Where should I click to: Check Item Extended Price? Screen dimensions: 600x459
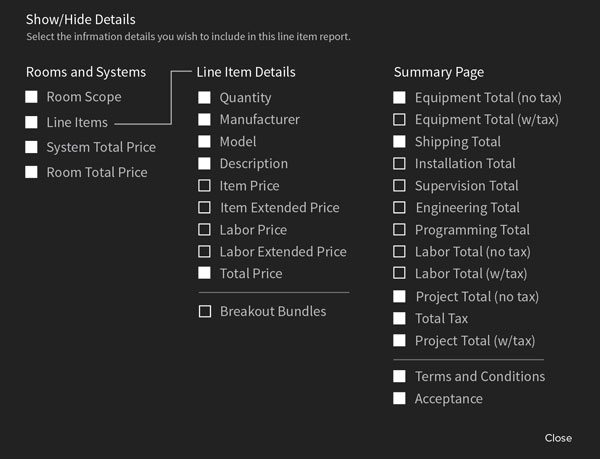[204, 208]
